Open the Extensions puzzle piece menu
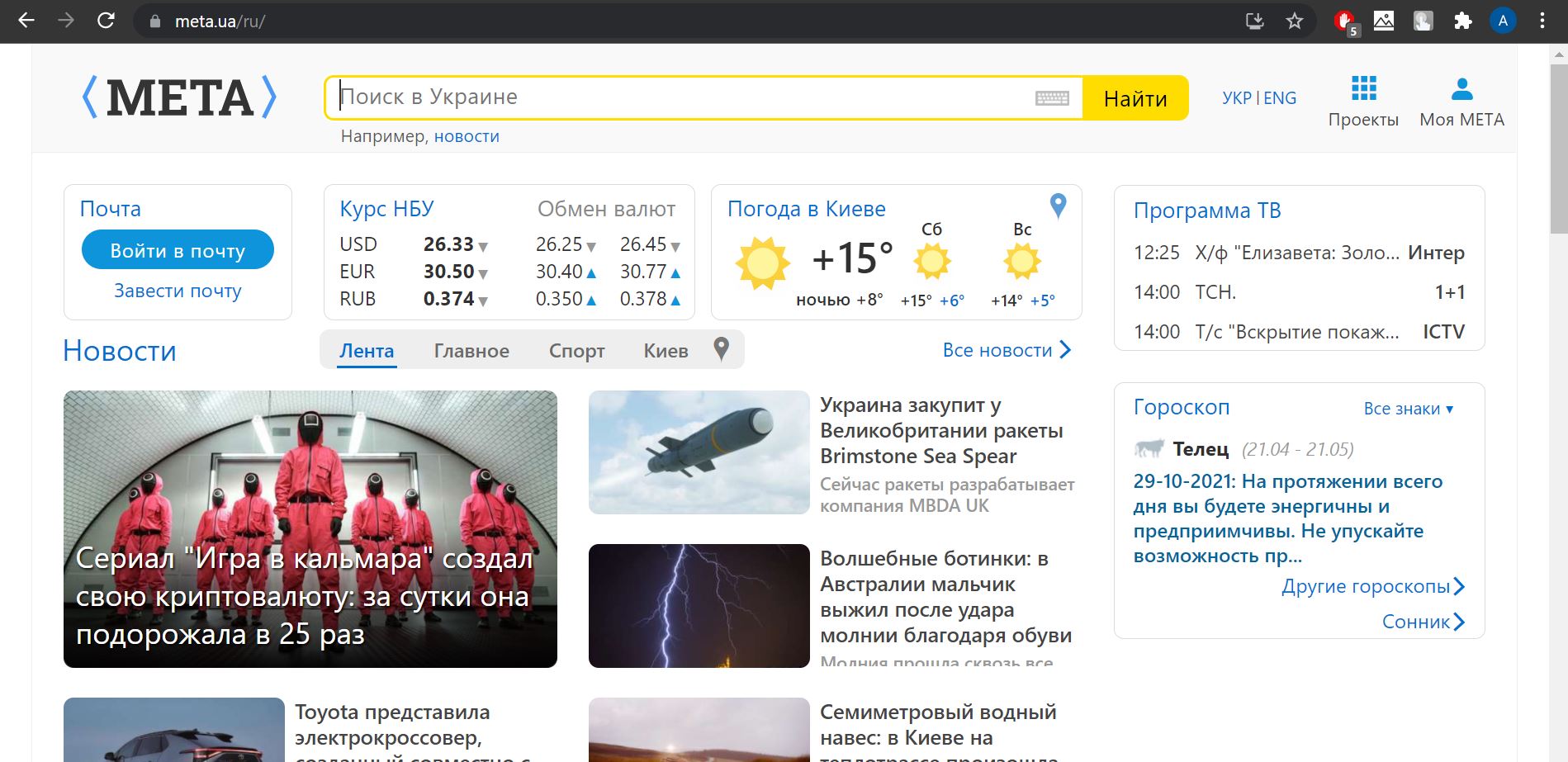The height and width of the screenshot is (762, 1568). [1463, 21]
